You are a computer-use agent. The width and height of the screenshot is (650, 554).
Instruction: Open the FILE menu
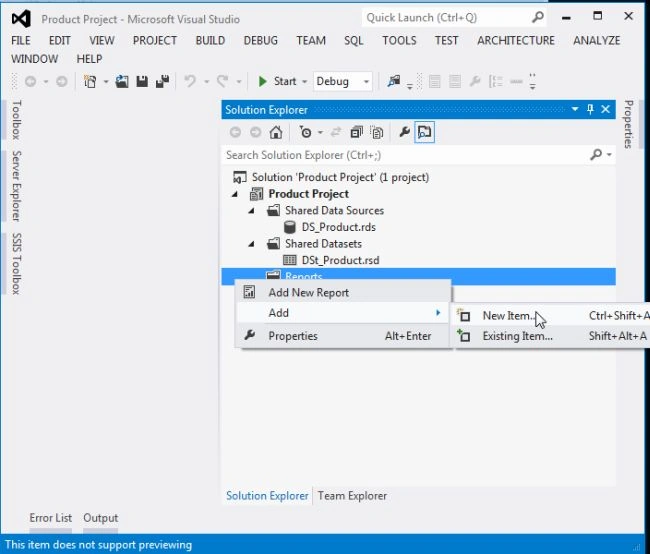pos(21,40)
